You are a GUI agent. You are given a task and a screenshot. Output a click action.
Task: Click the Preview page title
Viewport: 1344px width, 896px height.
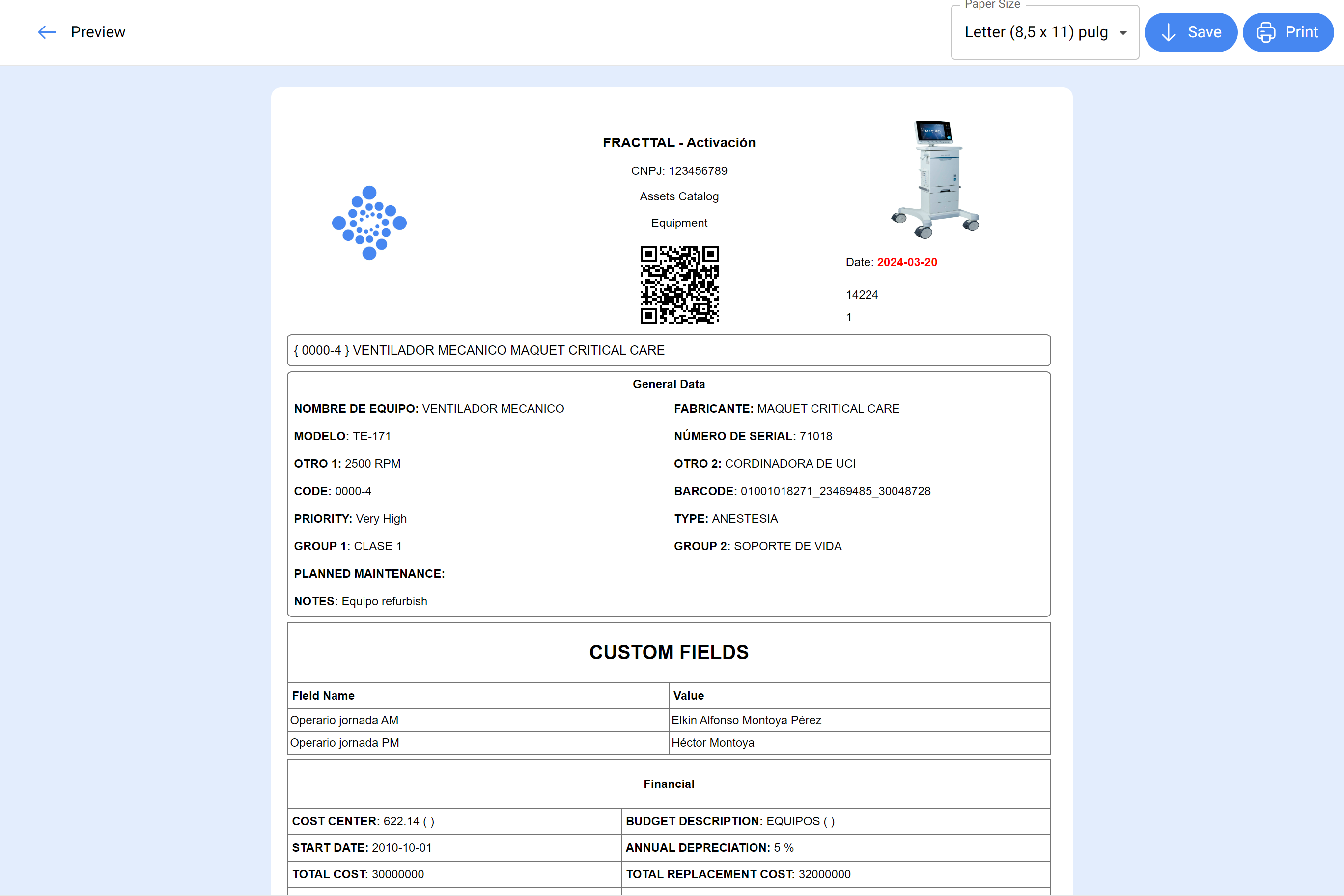coord(98,32)
